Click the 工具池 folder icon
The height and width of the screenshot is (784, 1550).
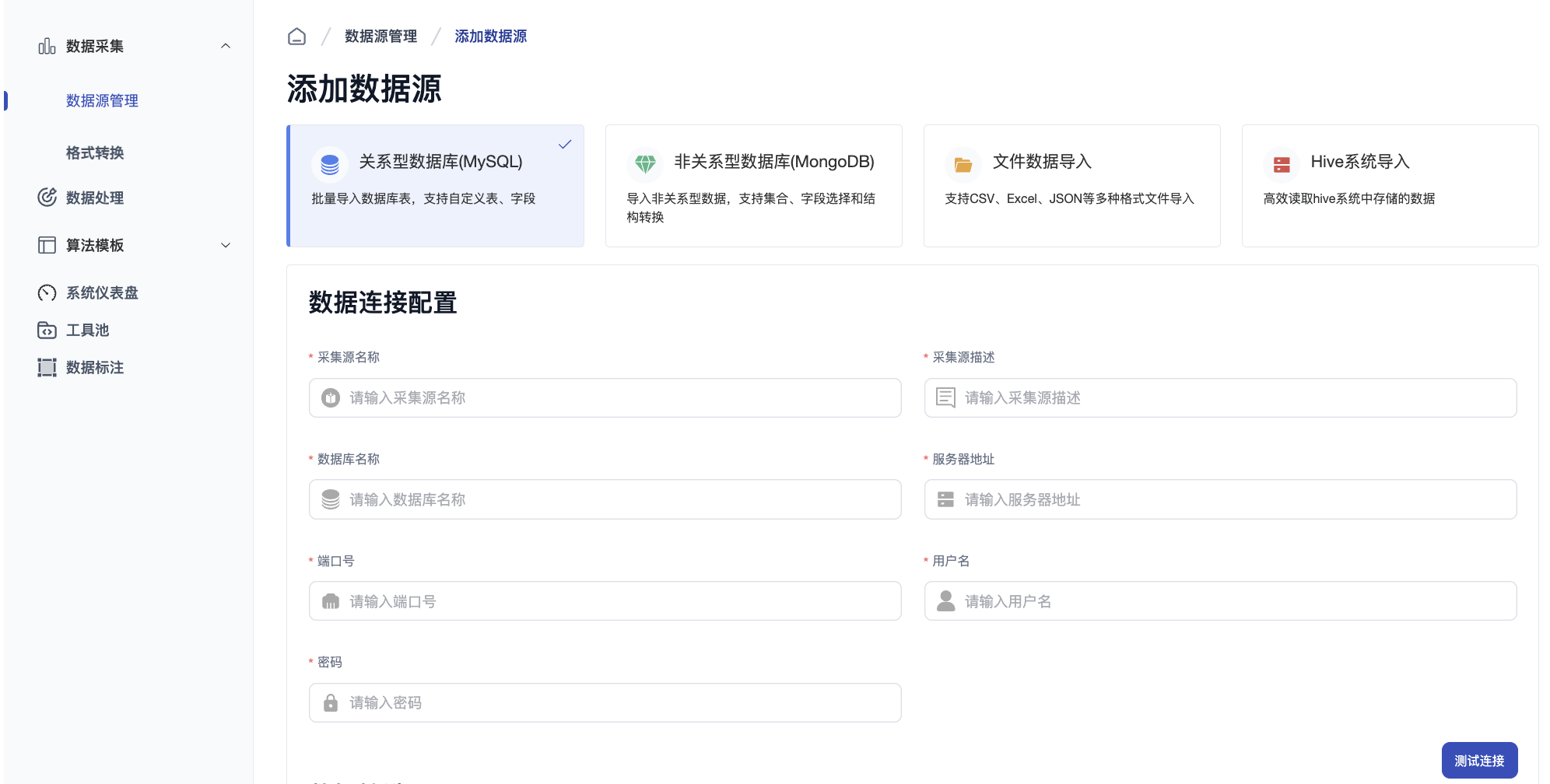point(47,331)
